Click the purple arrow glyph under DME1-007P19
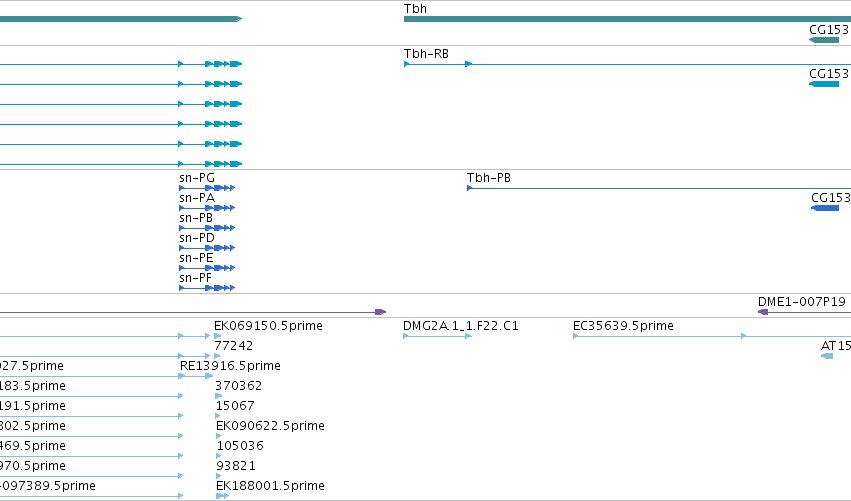The width and height of the screenshot is (851, 501). tap(763, 312)
